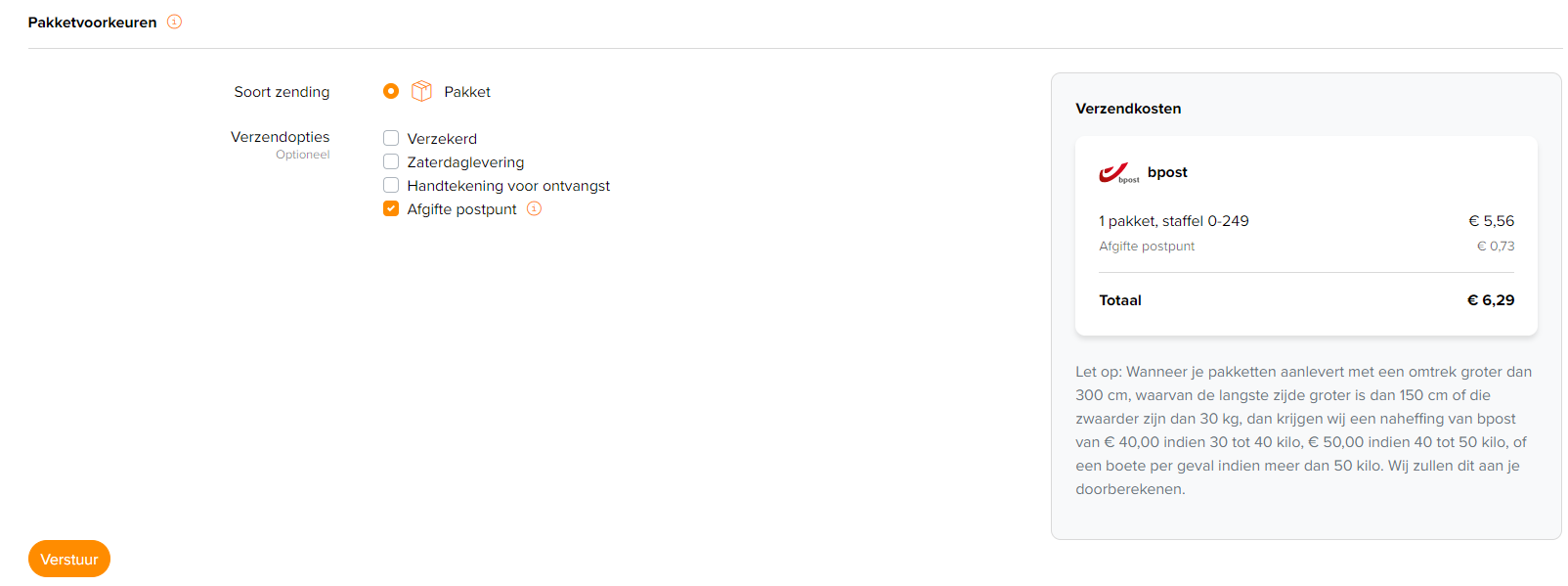Click the Pakketvoorkeuren heading
1568x586 pixels.
pos(92,23)
